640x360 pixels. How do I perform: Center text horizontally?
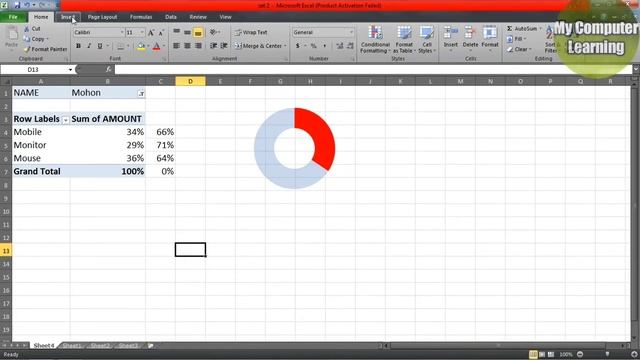point(187,46)
